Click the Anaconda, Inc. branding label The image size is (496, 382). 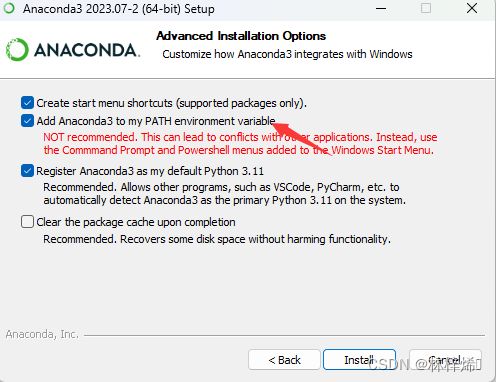[x=42, y=334]
